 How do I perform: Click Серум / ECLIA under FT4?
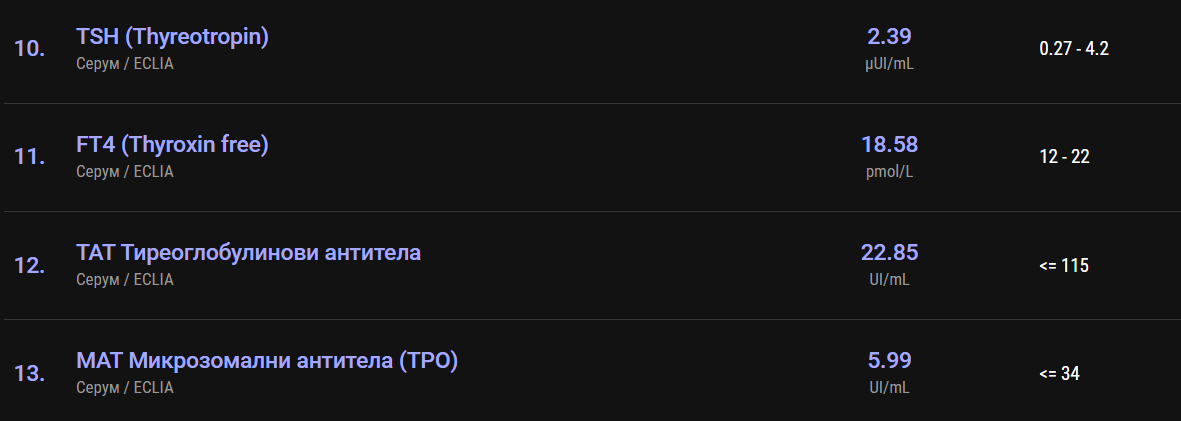125,172
